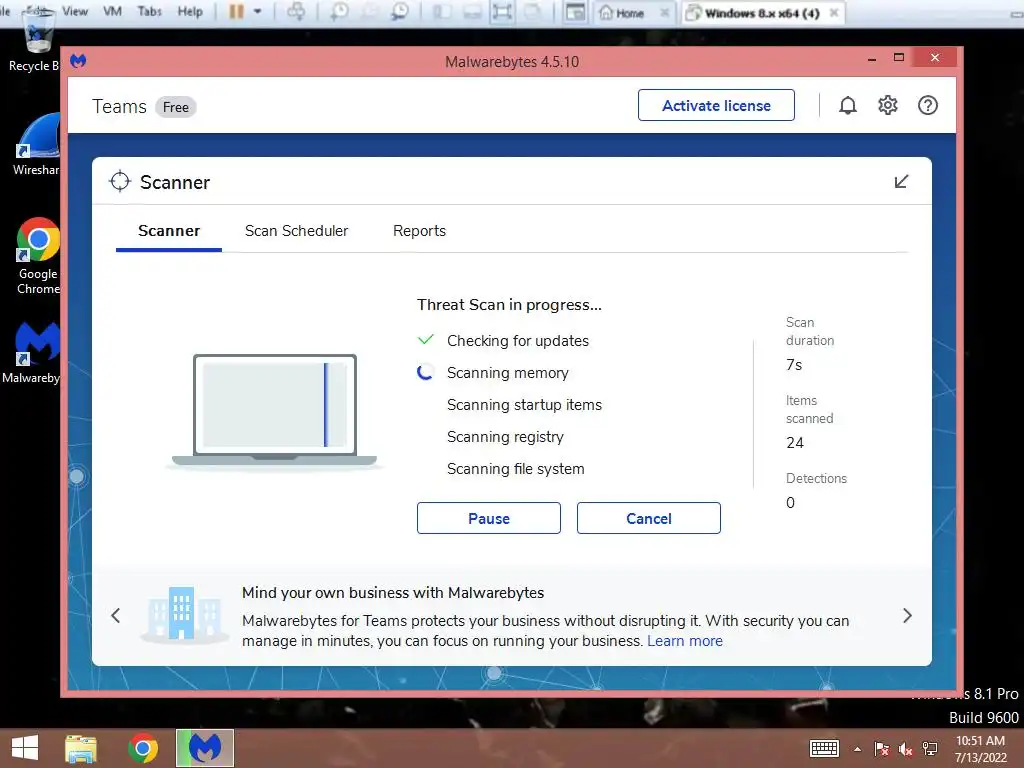Select the Windows 8.x x64 (4) tab

[x=761, y=13]
